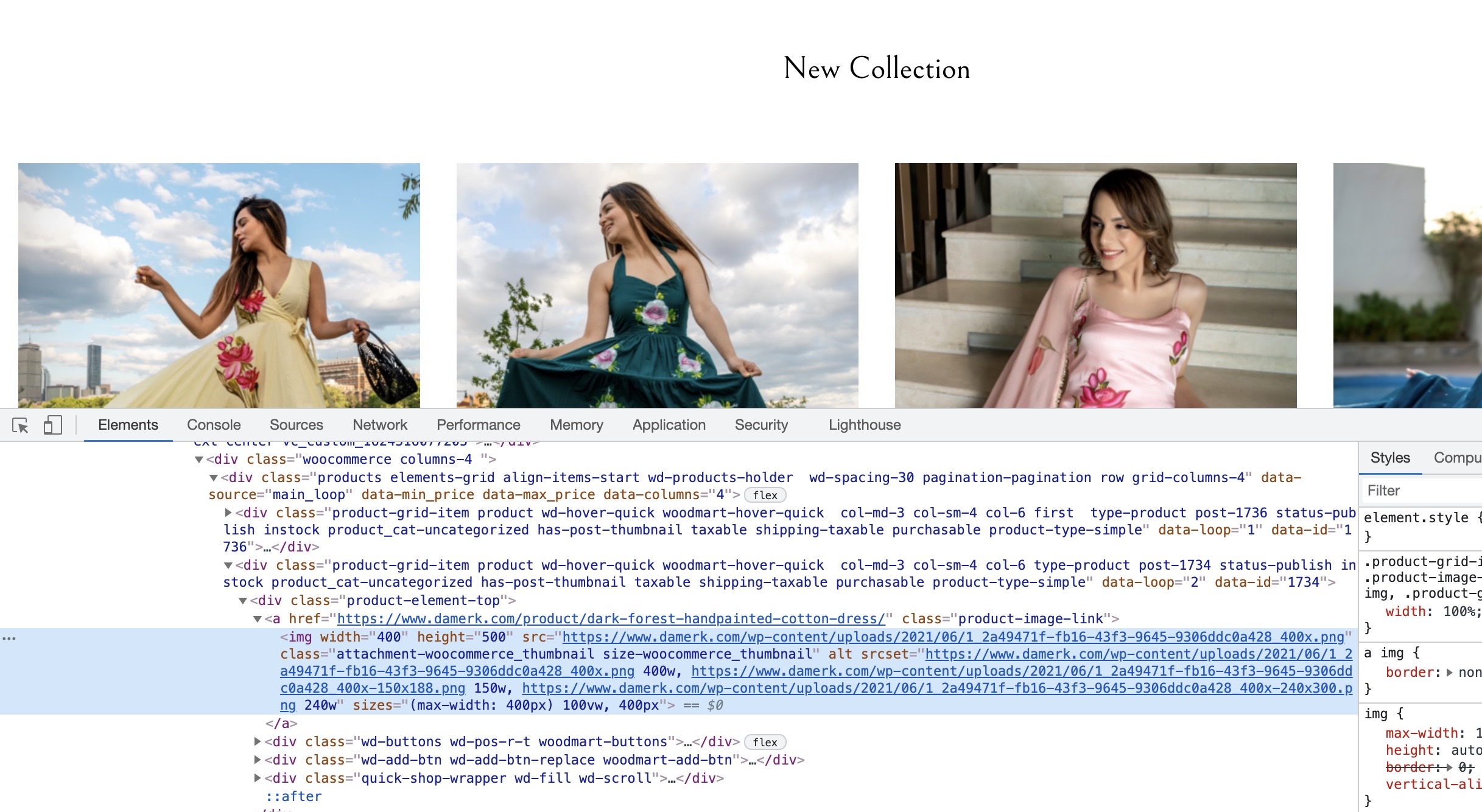
Task: Expand the quick-shop-wrapper div node
Action: pyautogui.click(x=258, y=779)
